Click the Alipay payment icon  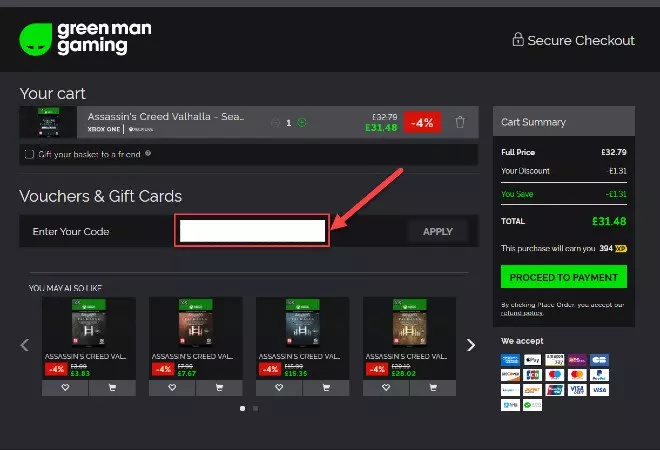click(x=510, y=405)
